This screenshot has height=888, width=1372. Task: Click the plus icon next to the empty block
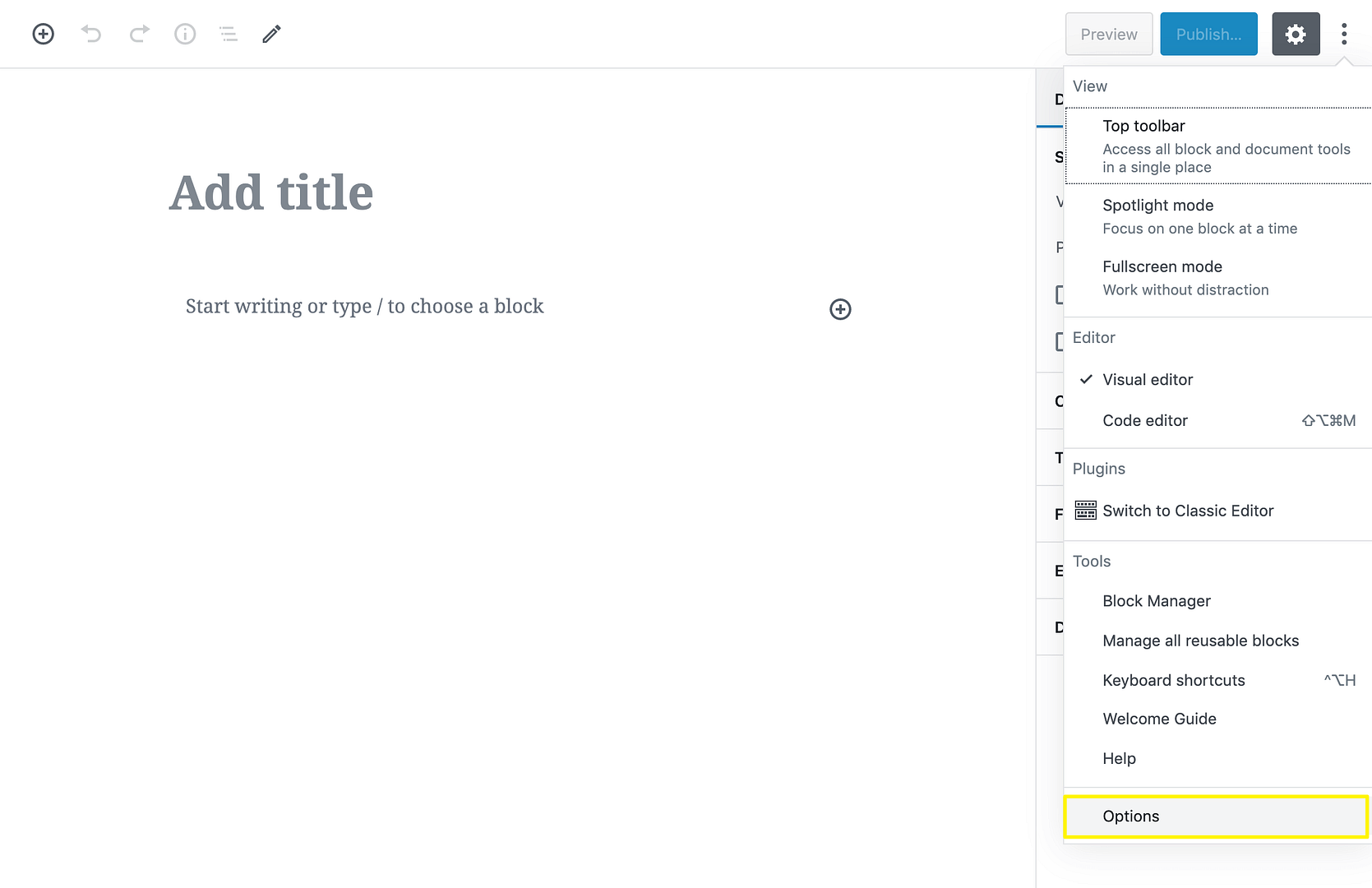coord(839,309)
